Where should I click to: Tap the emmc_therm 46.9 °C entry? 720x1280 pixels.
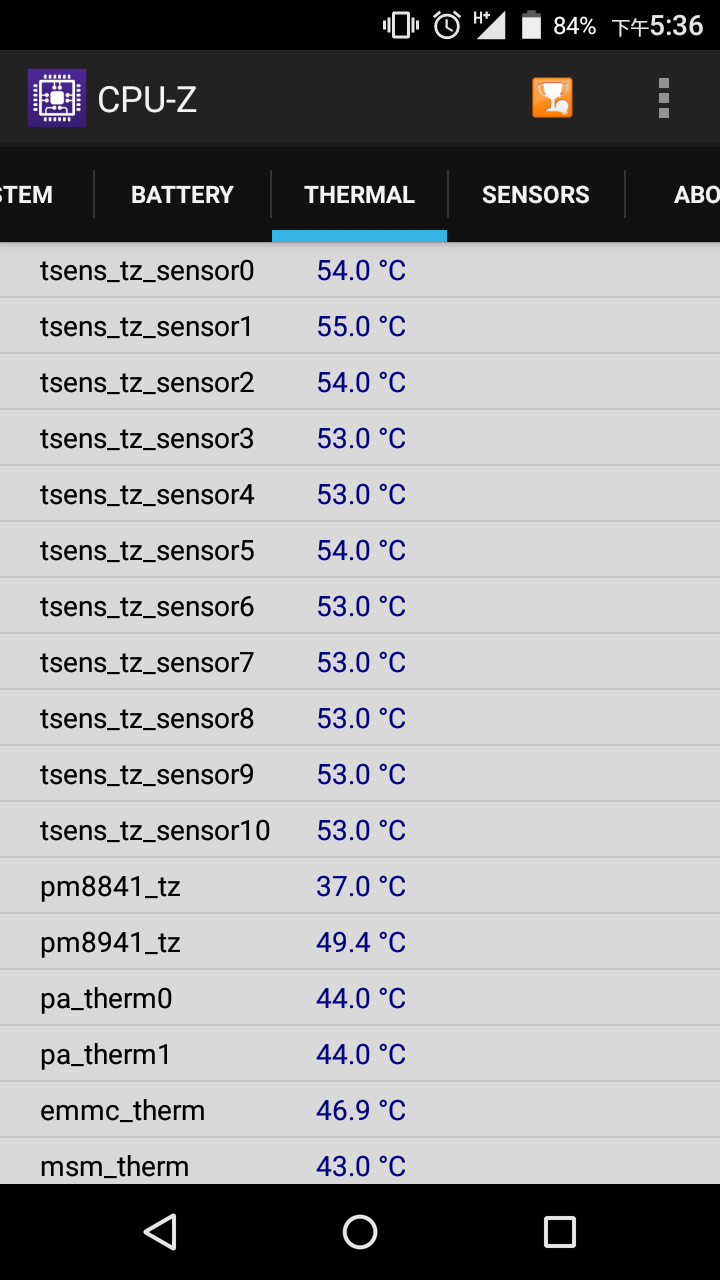[360, 1110]
